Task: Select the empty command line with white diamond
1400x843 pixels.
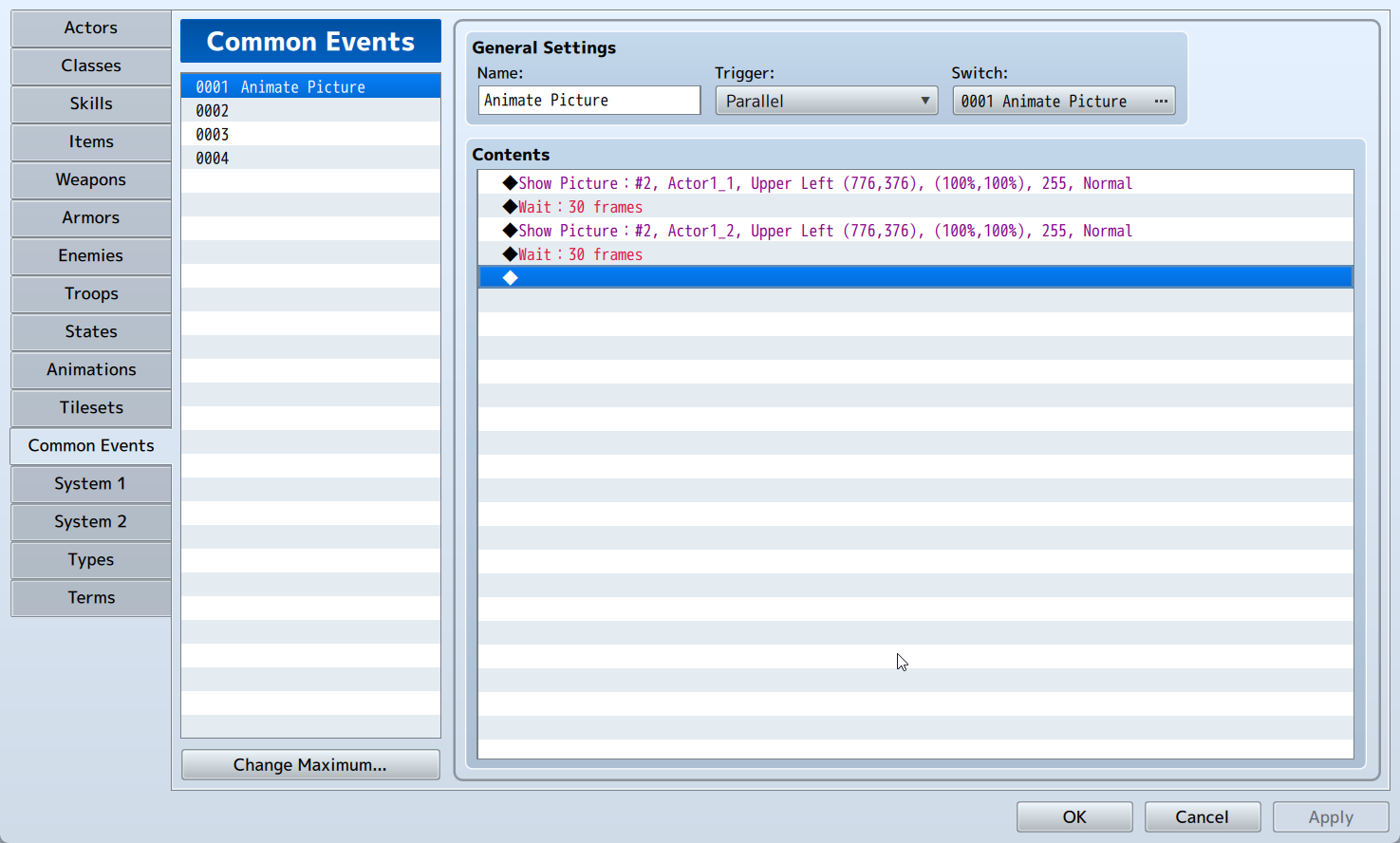Action: (915, 277)
